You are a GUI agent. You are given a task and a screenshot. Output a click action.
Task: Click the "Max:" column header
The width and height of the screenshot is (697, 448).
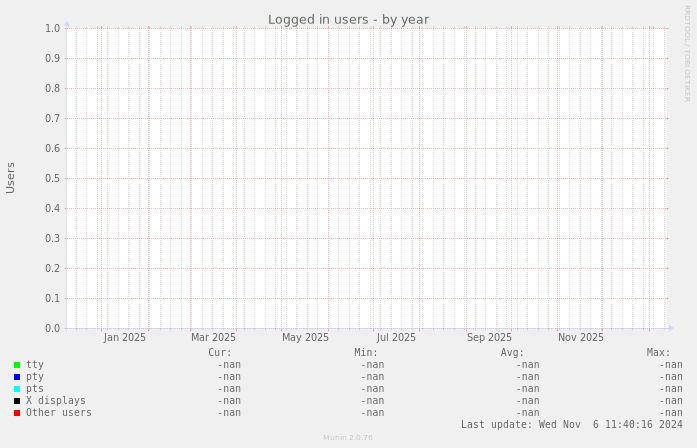click(x=658, y=353)
